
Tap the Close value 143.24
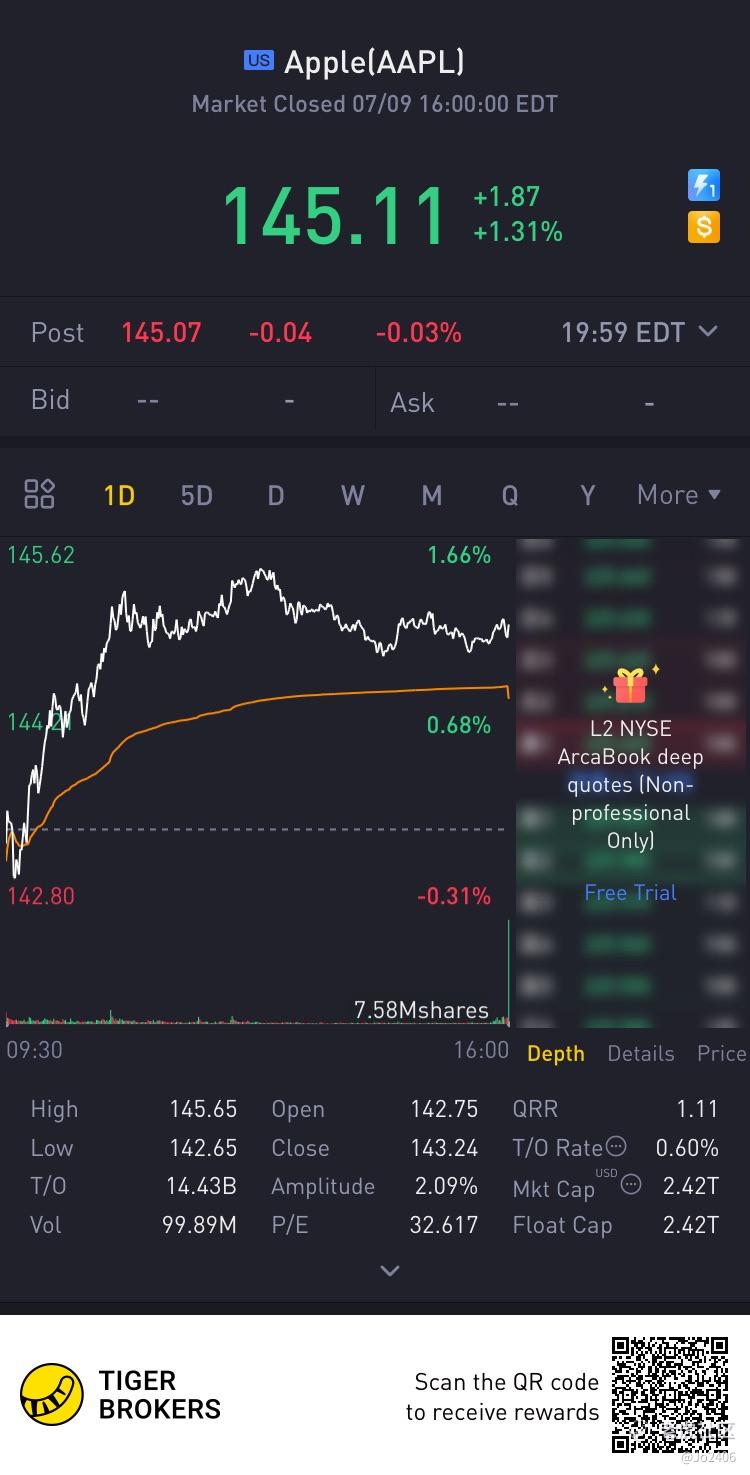[x=444, y=1148]
